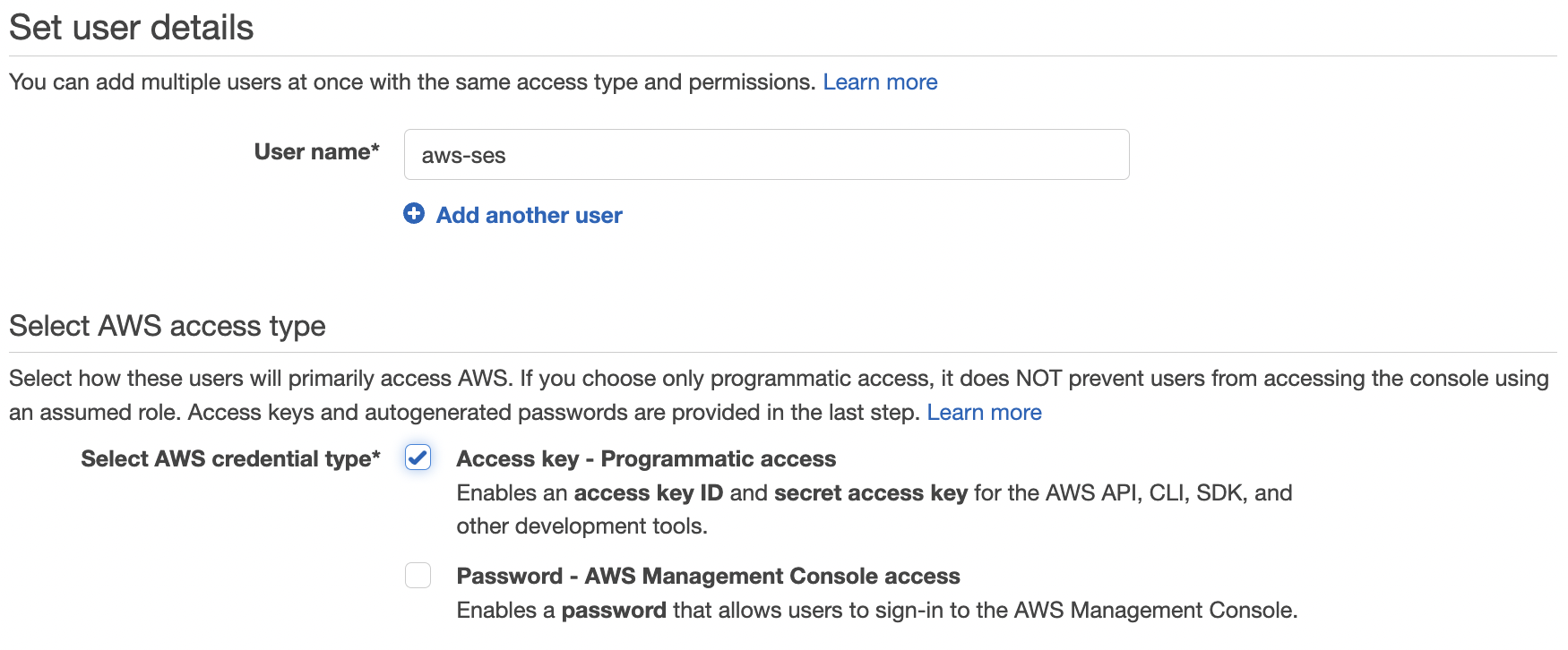This screenshot has height=650, width=1568.
Task: Click the Select AWS access type heading
Action: pos(168,326)
